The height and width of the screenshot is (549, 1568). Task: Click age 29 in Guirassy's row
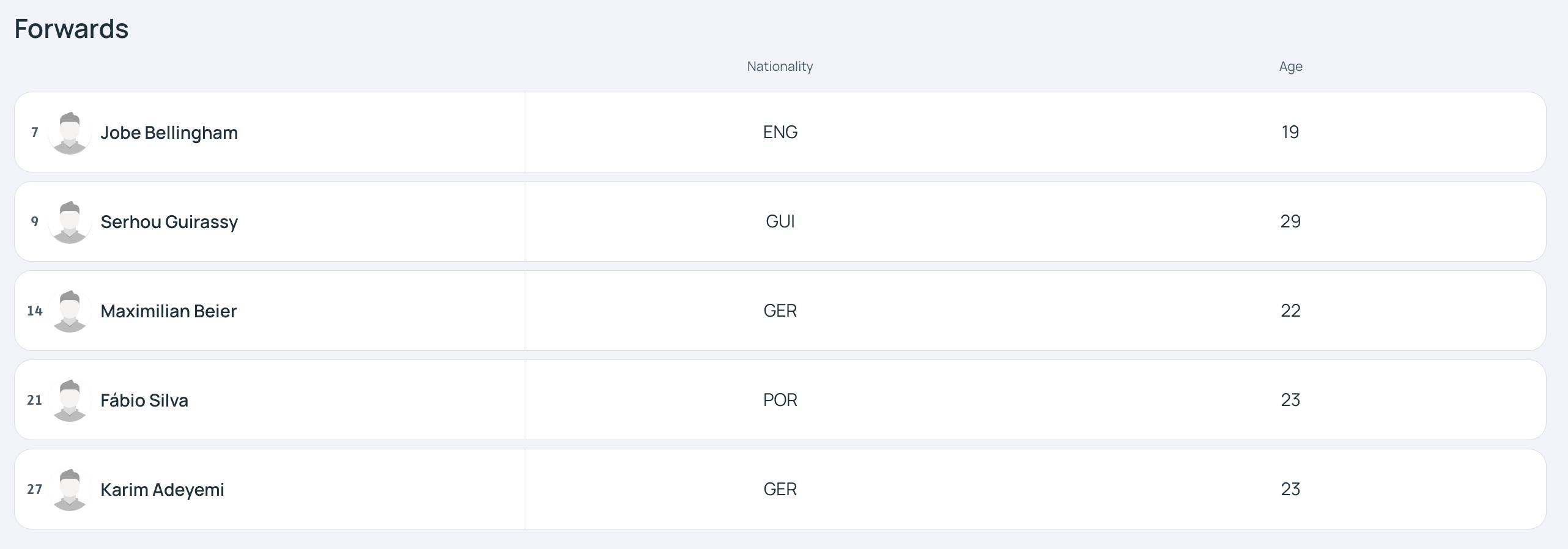[1290, 221]
